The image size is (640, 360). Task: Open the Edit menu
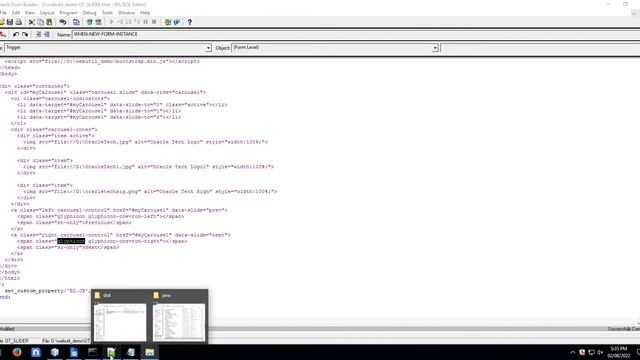[16, 13]
